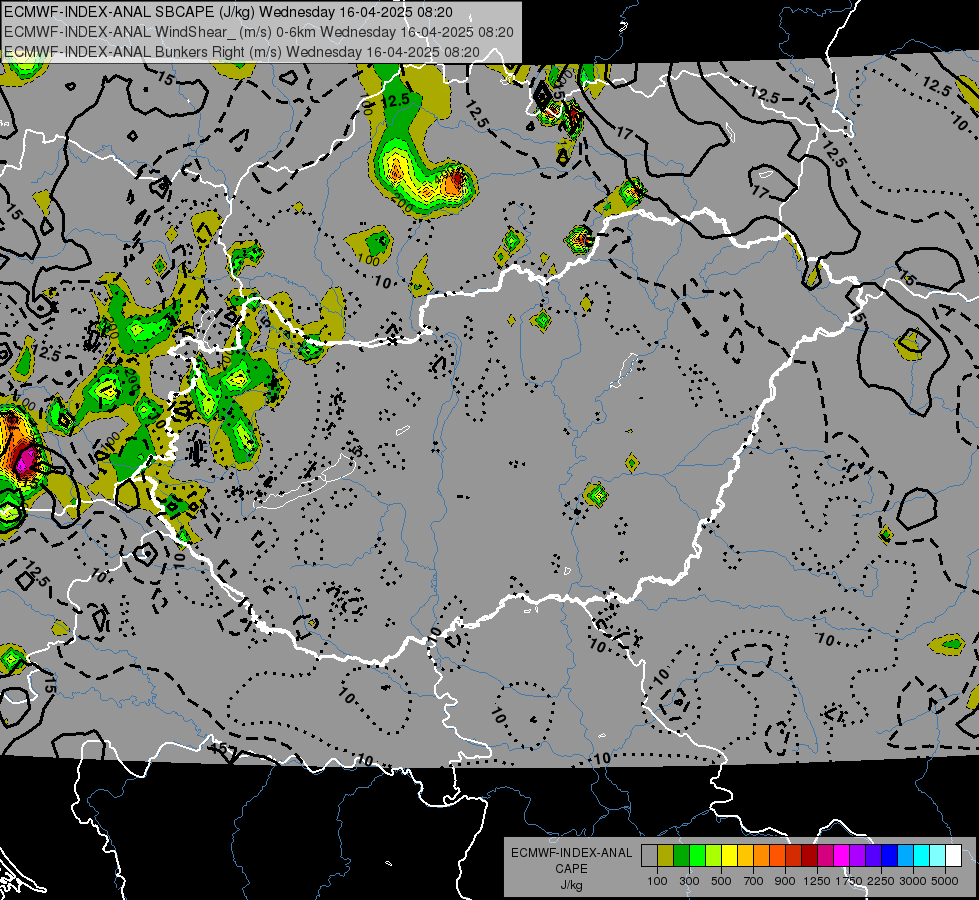Select the purple legend swatch after 1750
This screenshot has width=979, height=900.
[x=858, y=856]
